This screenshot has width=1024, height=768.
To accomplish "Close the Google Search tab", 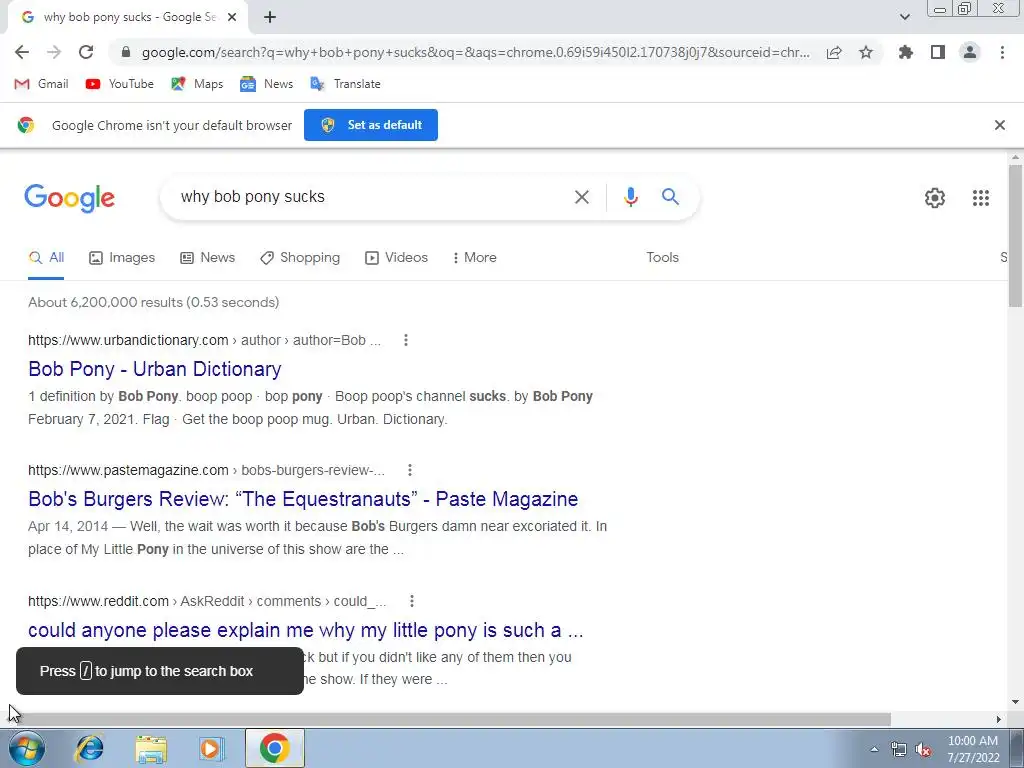I will [232, 18].
